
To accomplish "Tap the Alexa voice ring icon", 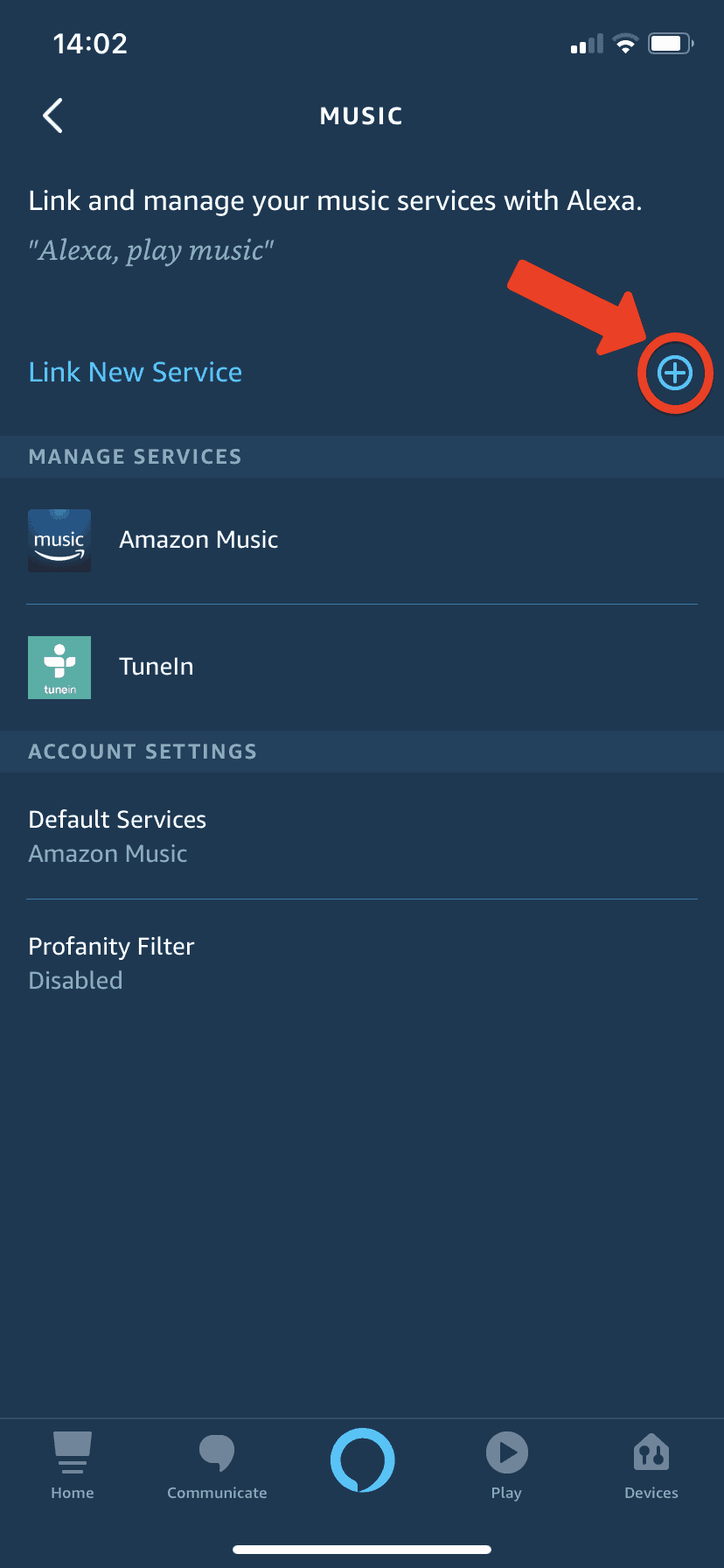I will (x=362, y=1459).
